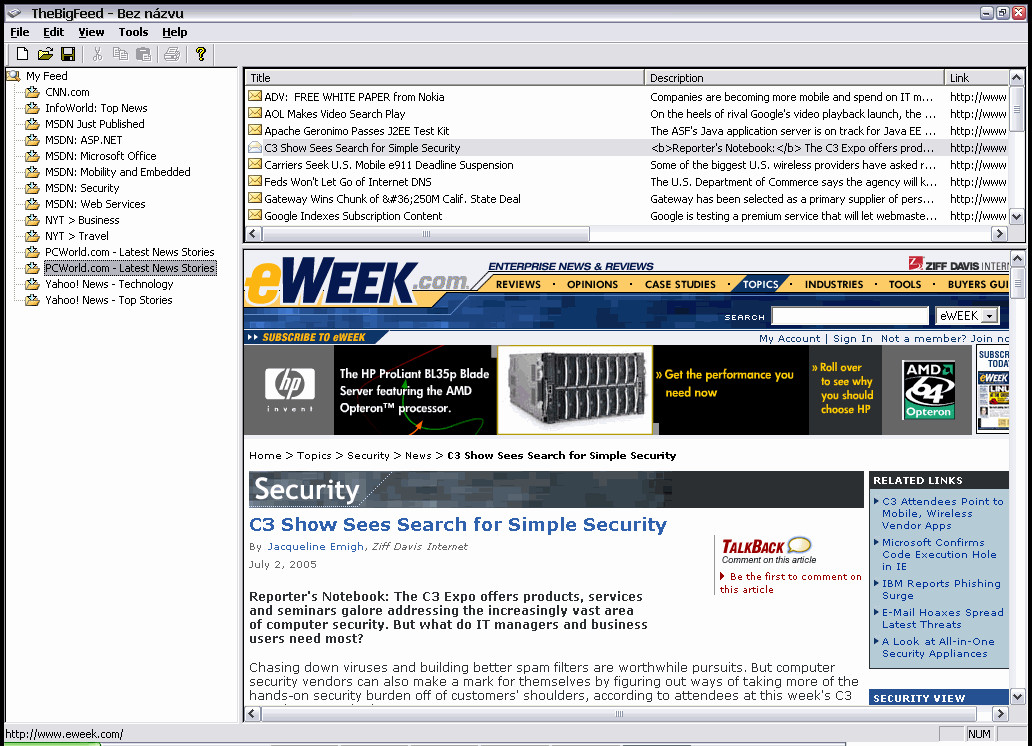Click the Link column header
This screenshot has height=746, width=1032.
(x=976, y=78)
